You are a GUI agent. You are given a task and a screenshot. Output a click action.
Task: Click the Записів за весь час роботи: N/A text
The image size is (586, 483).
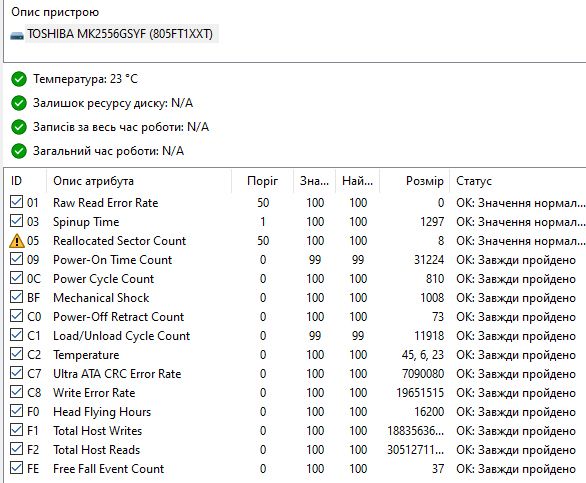[x=121, y=127]
